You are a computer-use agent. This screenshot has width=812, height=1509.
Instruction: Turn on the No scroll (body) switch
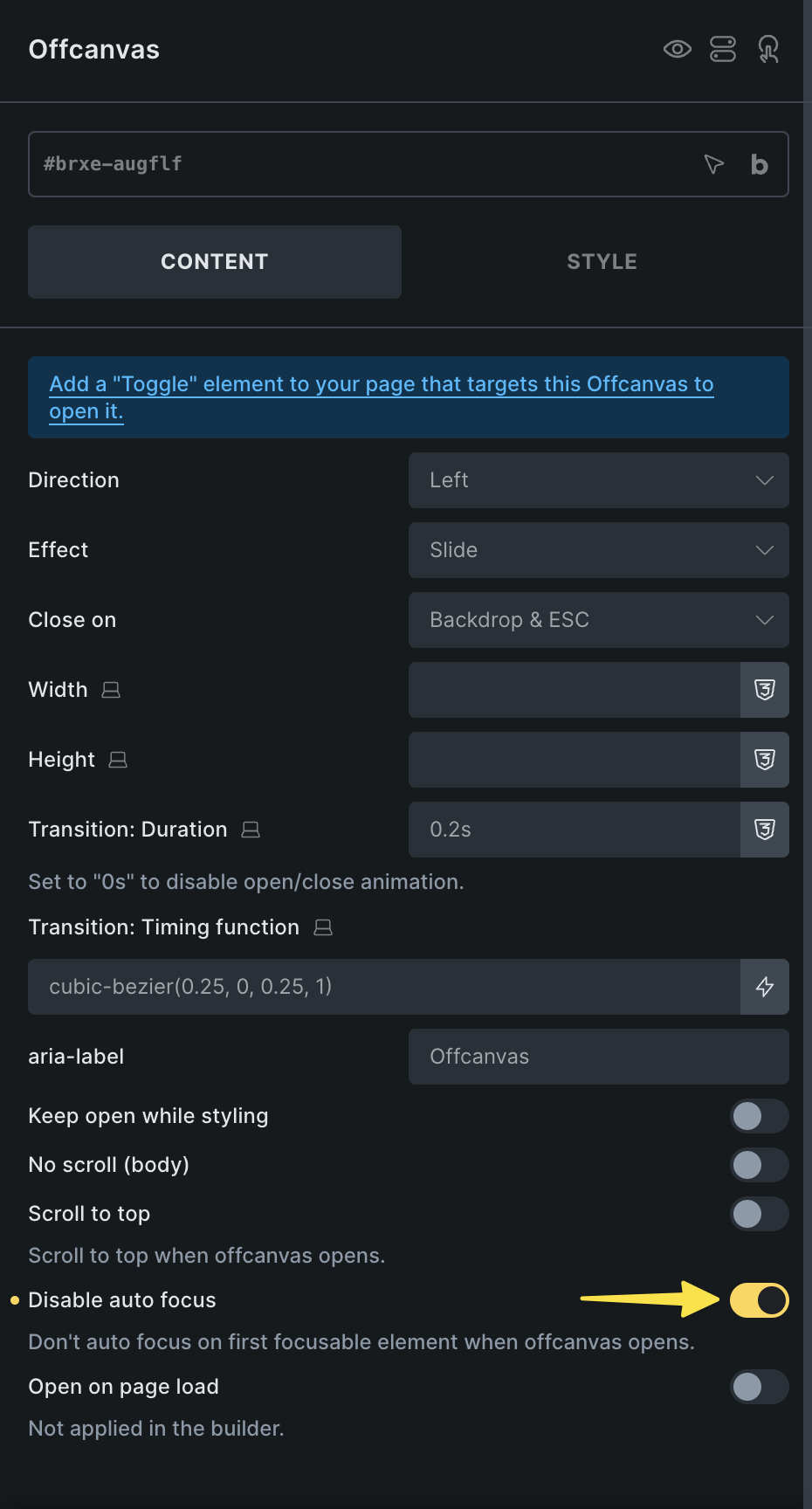click(x=760, y=1165)
